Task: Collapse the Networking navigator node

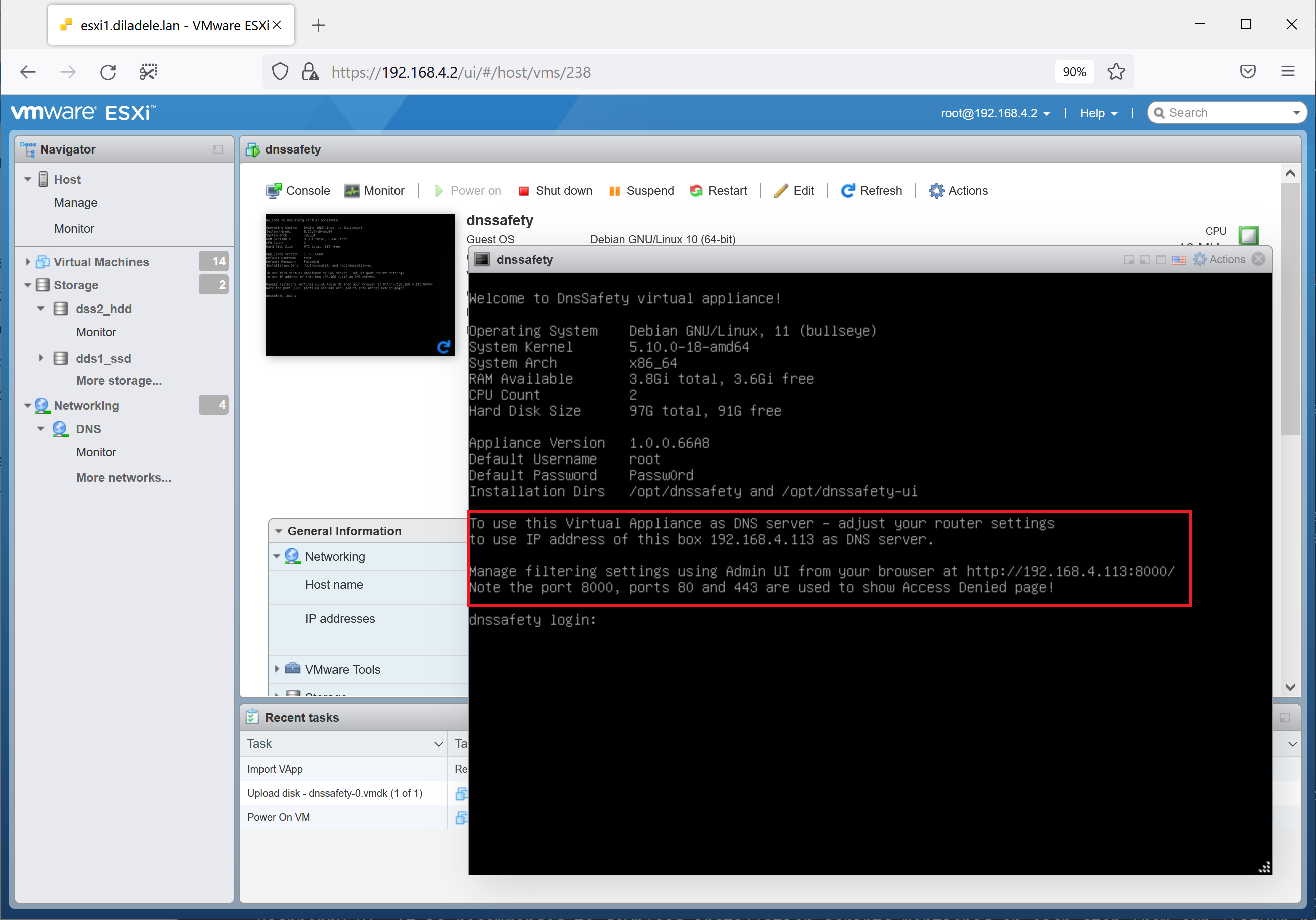Action: click(28, 406)
